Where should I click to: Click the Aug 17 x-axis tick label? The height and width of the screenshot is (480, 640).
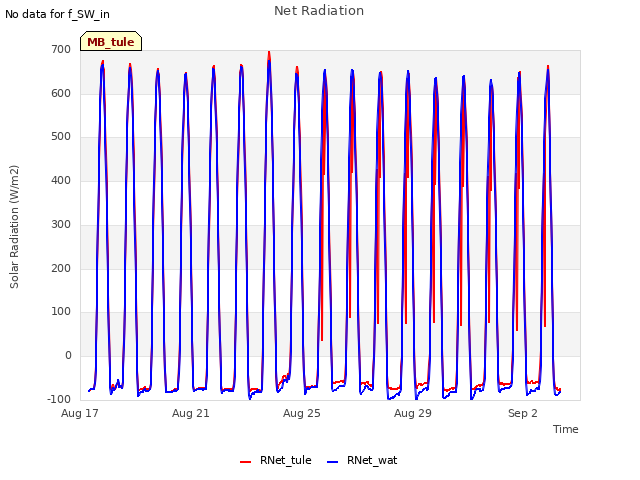tap(80, 413)
